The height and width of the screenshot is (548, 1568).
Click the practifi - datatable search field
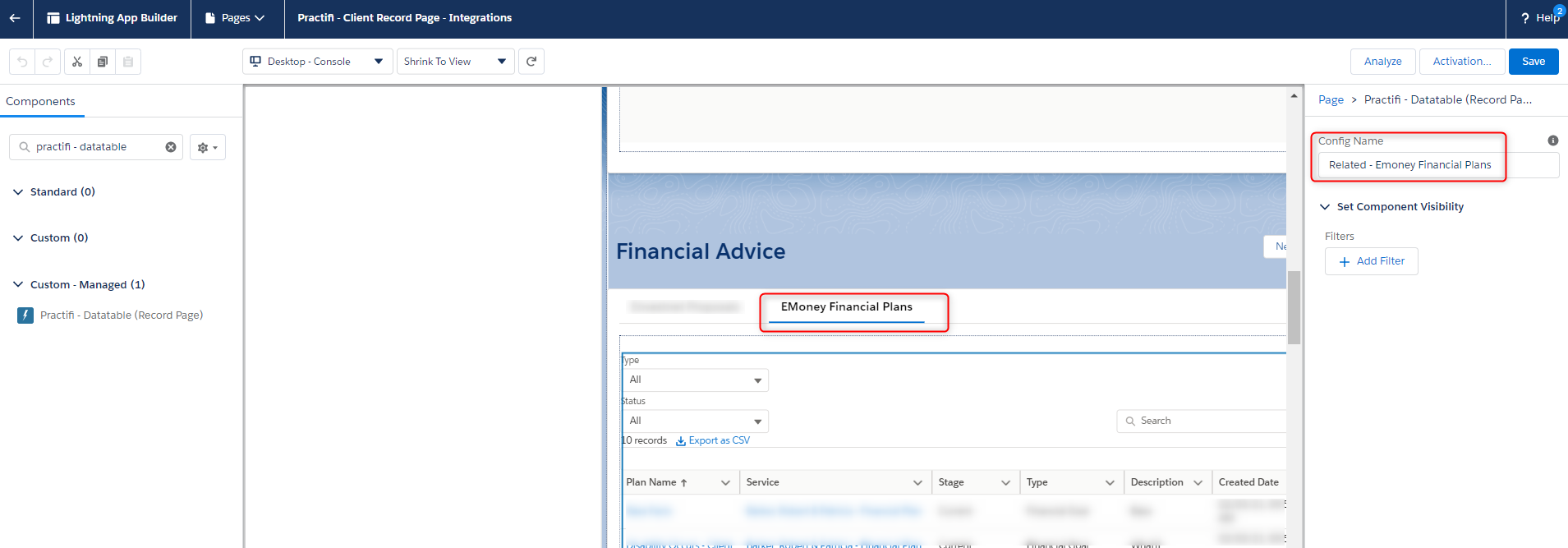pos(95,147)
